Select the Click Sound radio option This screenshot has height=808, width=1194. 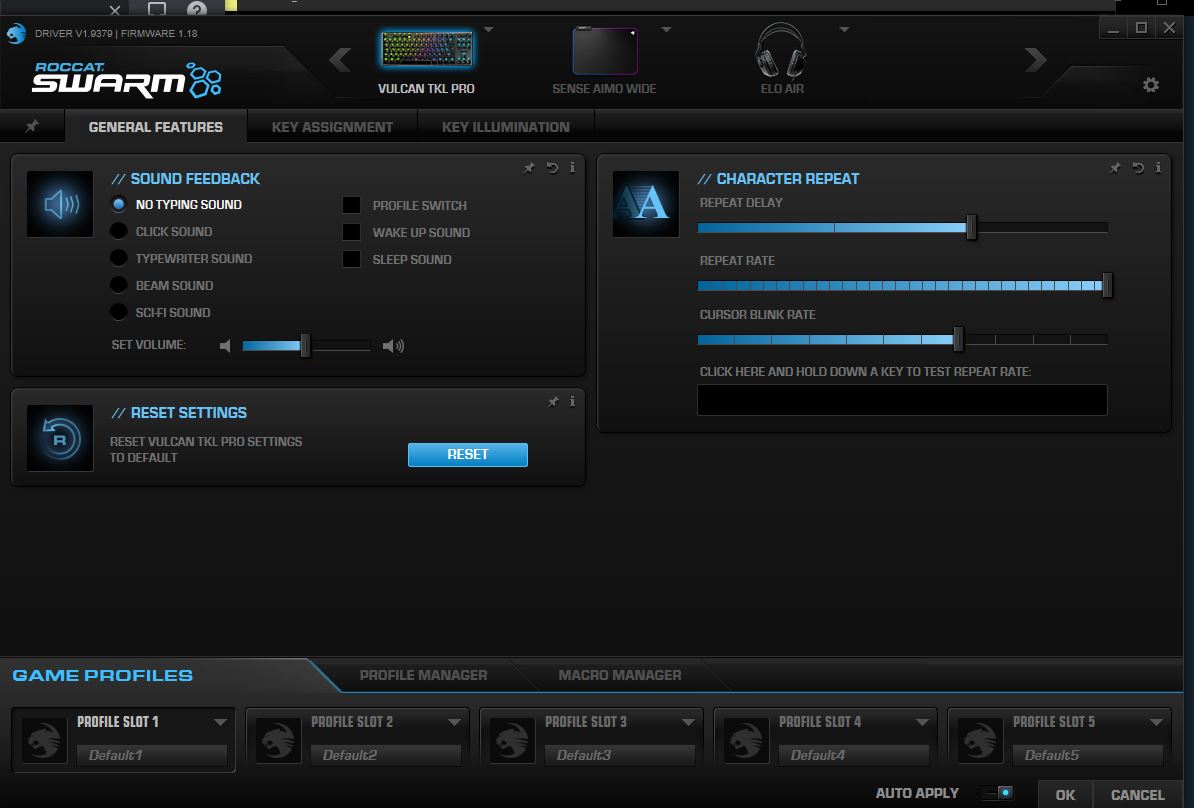119,231
